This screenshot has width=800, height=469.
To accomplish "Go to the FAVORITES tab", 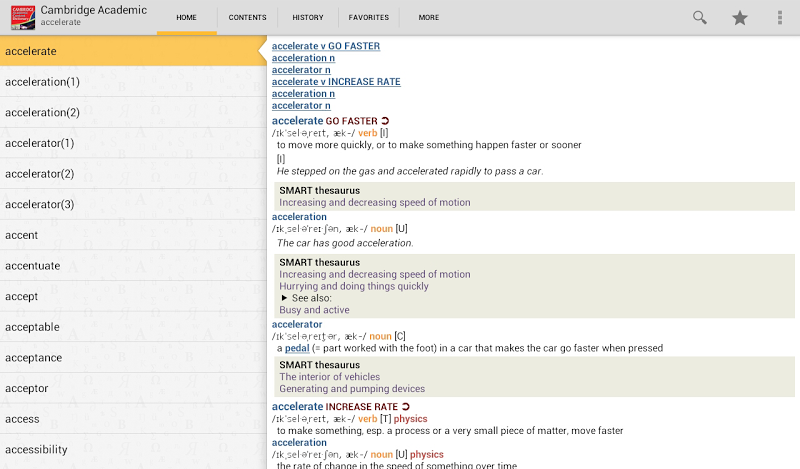I will 368,17.
